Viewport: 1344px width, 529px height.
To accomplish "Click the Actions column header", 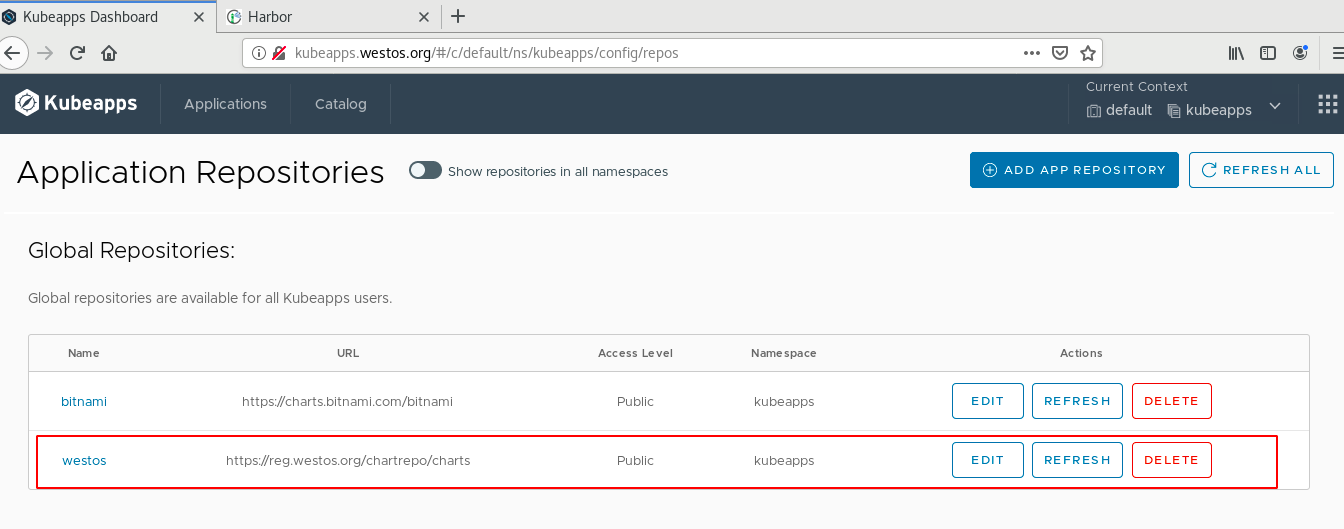I will [1081, 353].
